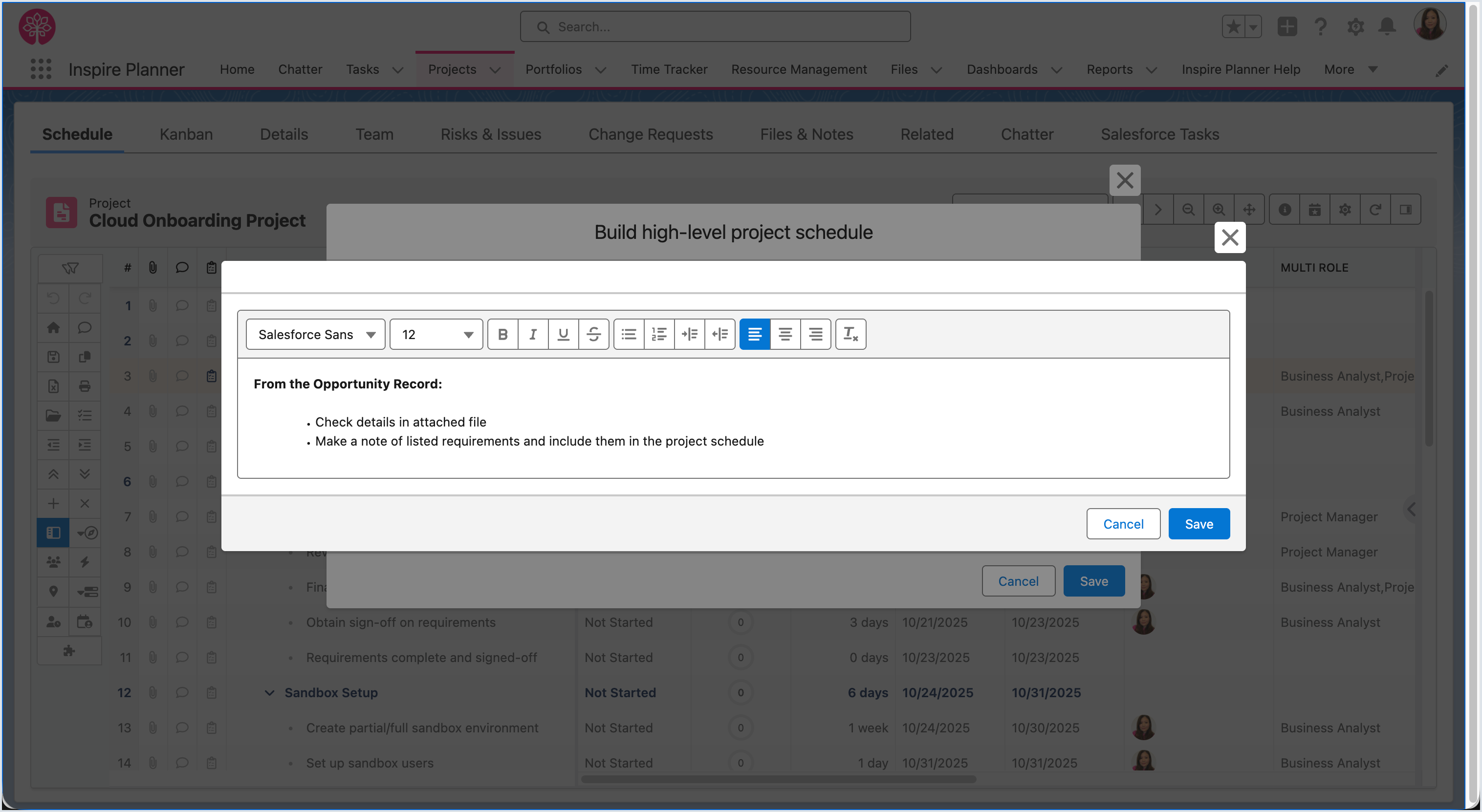This screenshot has width=1482, height=812.
Task: Cancel the rich text notes dialog
Action: tap(1122, 524)
